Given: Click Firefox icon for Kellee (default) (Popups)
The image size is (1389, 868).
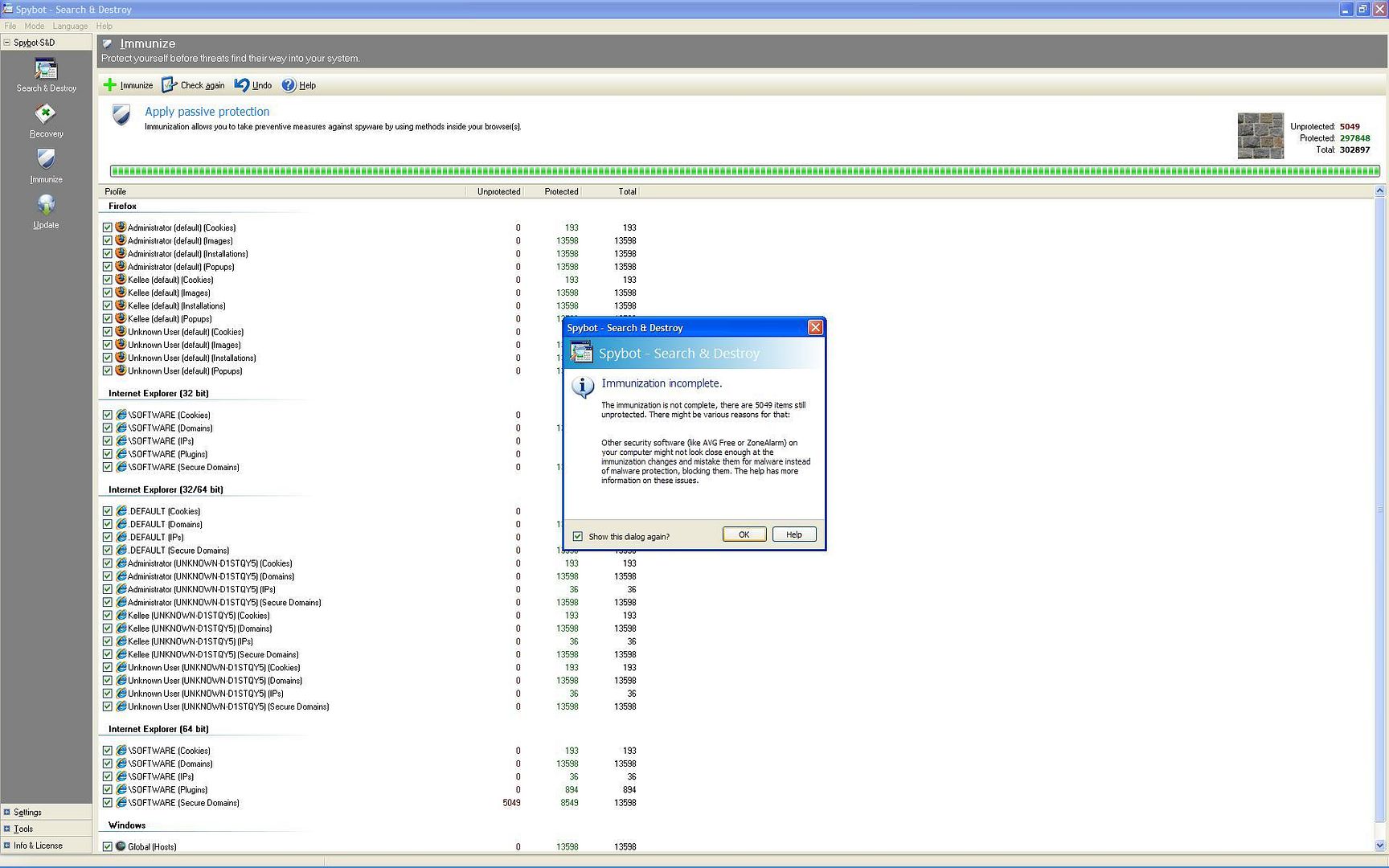Looking at the screenshot, I should pos(121,319).
